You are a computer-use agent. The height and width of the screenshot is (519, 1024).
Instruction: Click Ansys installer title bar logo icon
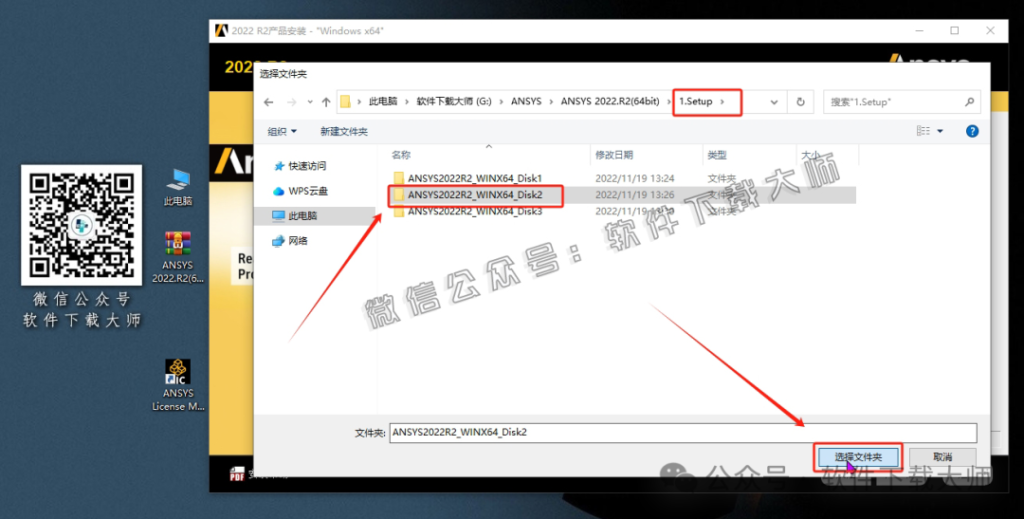tap(221, 31)
